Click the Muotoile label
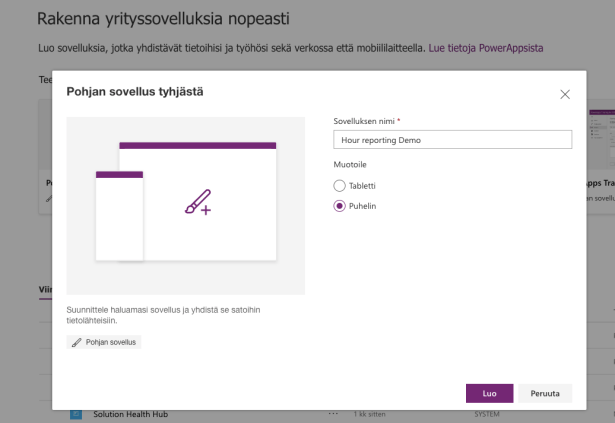Viewport: 615px width, 423px height. (350, 164)
